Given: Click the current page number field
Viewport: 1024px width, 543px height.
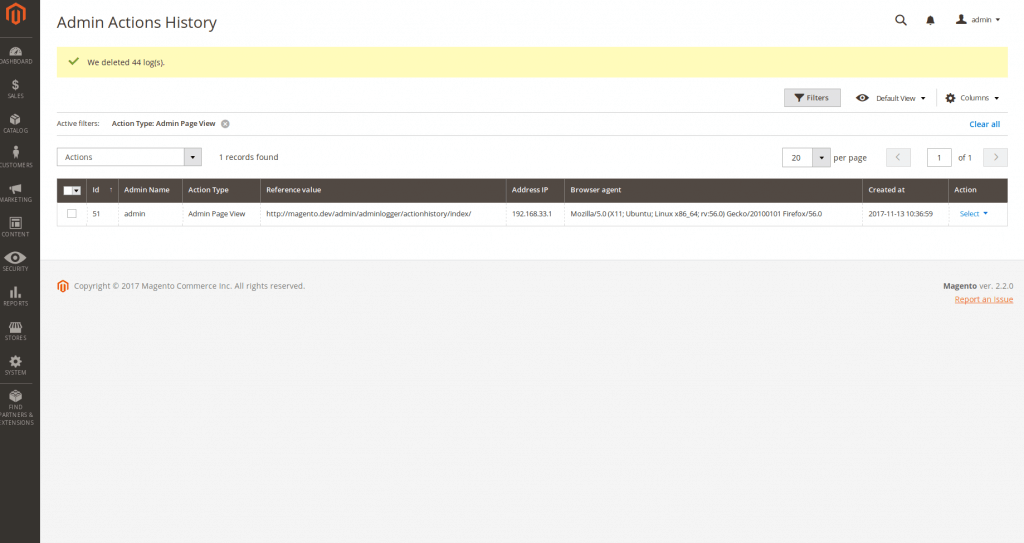Looking at the screenshot, I should (939, 157).
